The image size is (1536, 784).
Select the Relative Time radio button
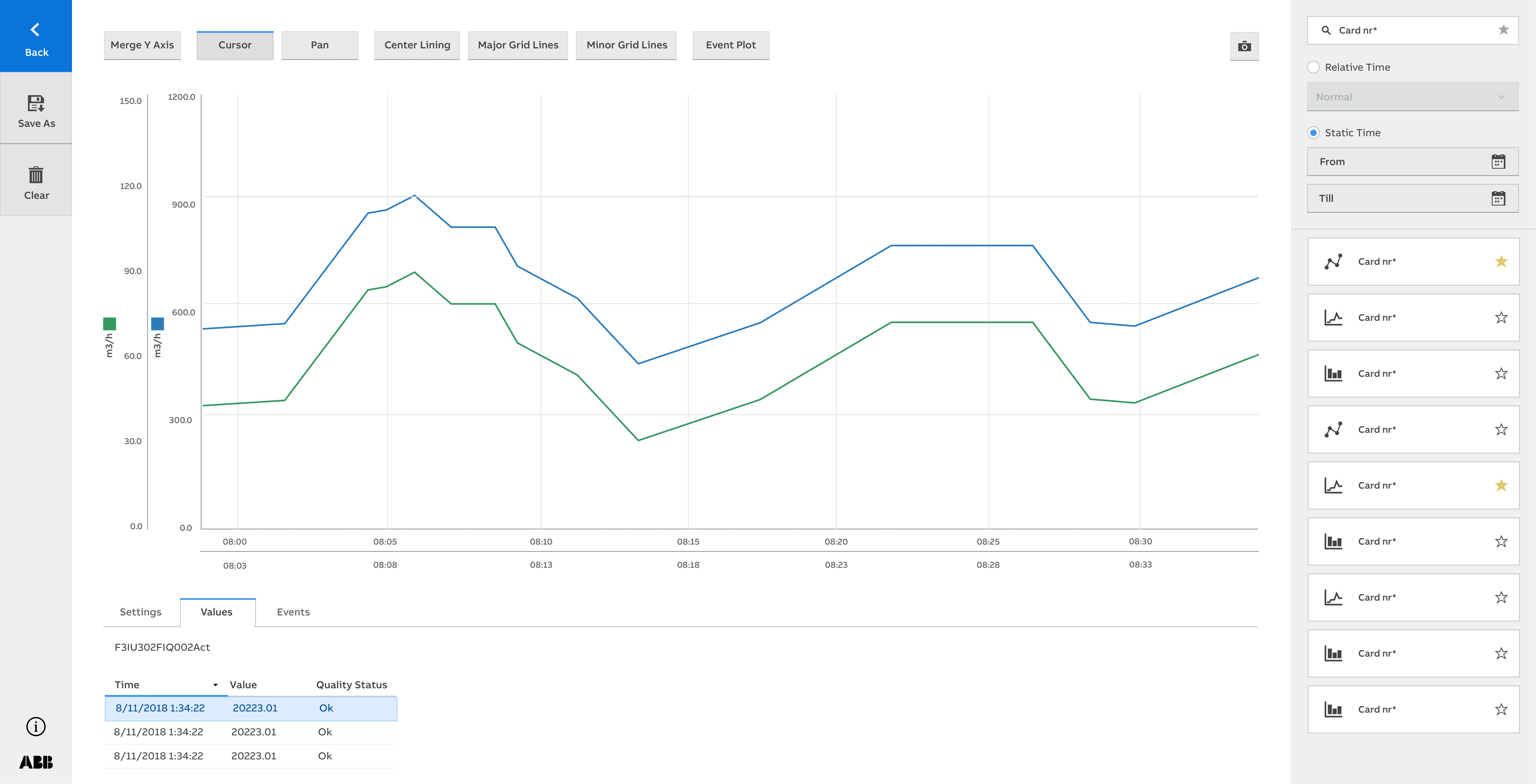click(x=1313, y=67)
